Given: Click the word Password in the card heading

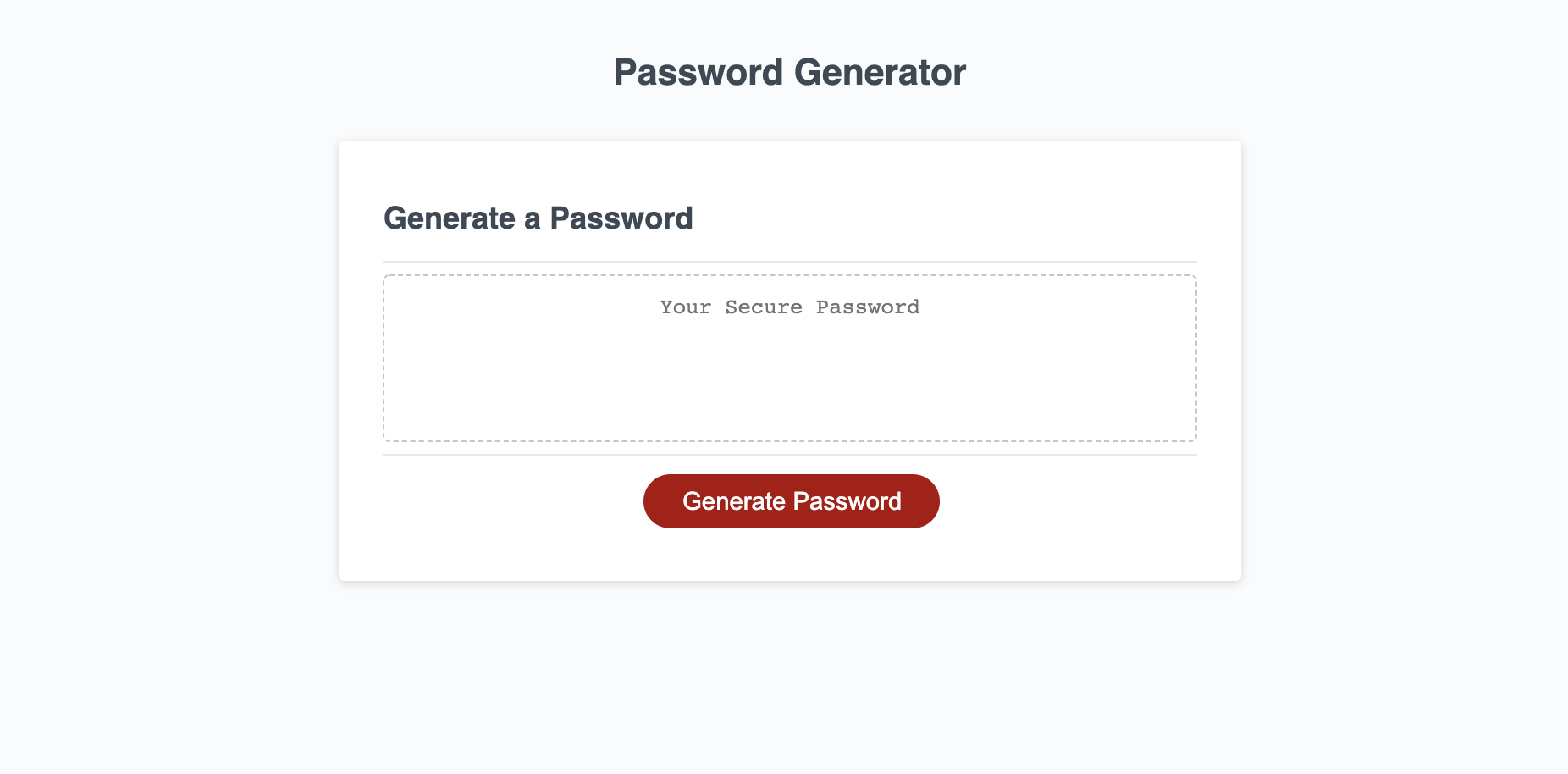Looking at the screenshot, I should coord(621,218).
